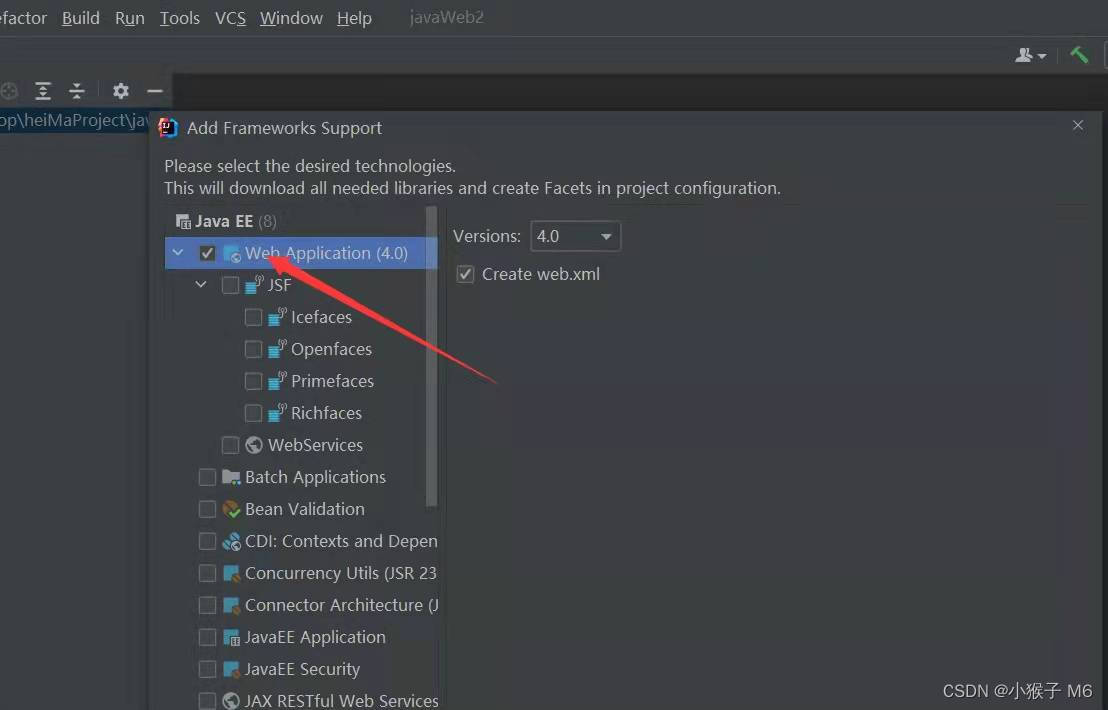The width and height of the screenshot is (1108, 710).
Task: Click the frameworks list vertical scrollbar
Action: point(432,357)
